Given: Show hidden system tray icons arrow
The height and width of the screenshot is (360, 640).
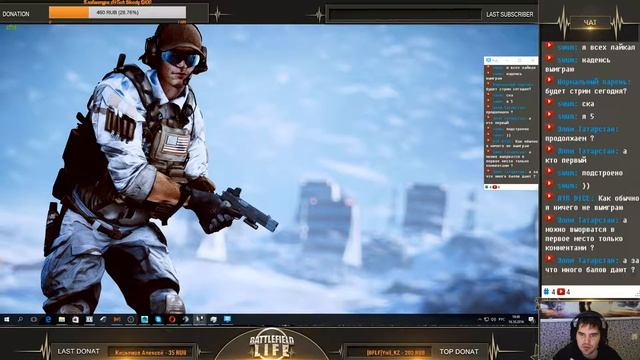Looking at the screenshot, I should click(x=480, y=319).
